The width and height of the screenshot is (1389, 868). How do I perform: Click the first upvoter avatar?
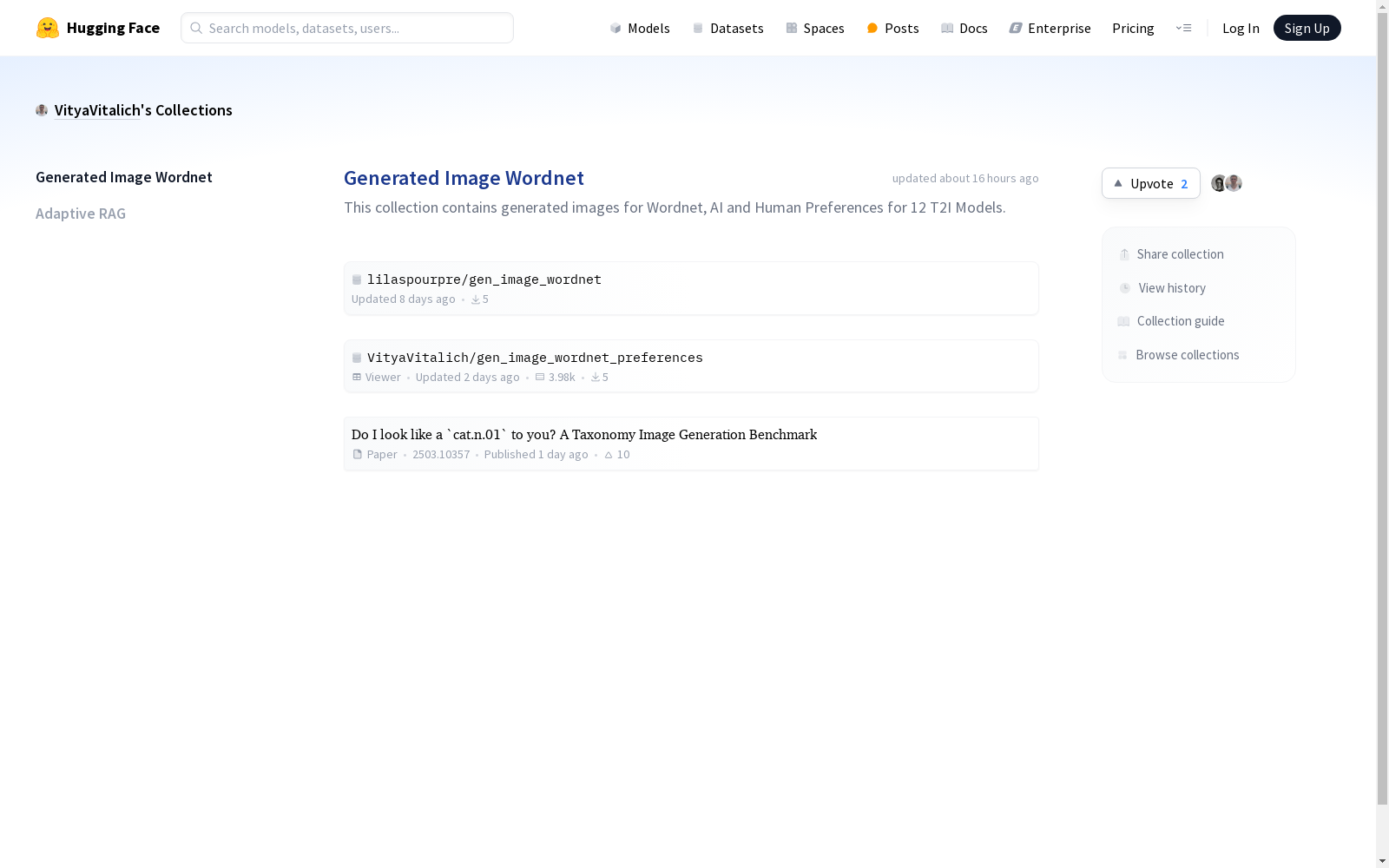tap(1219, 183)
